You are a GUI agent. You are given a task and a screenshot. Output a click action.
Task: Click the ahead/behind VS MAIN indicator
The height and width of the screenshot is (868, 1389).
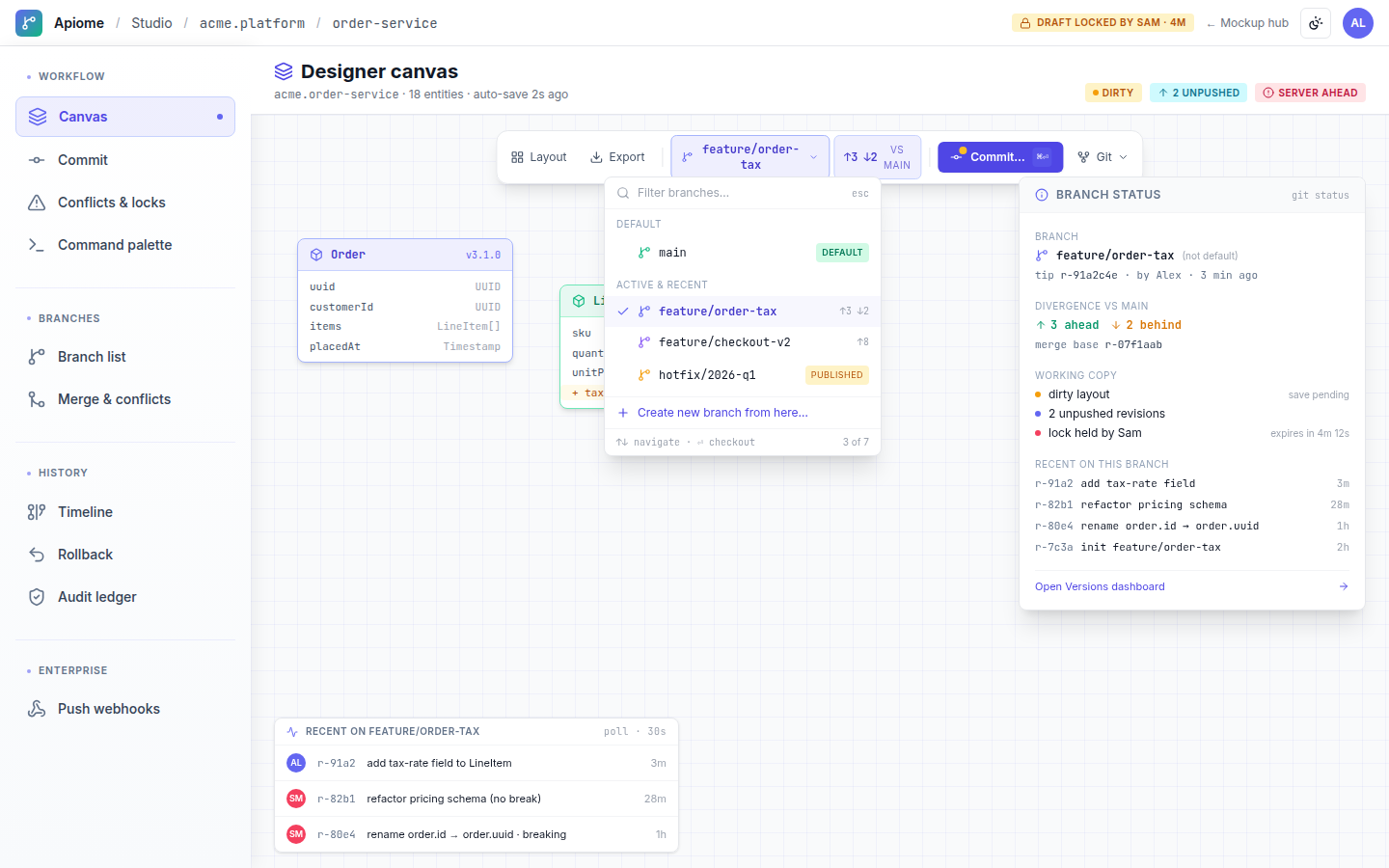(877, 157)
